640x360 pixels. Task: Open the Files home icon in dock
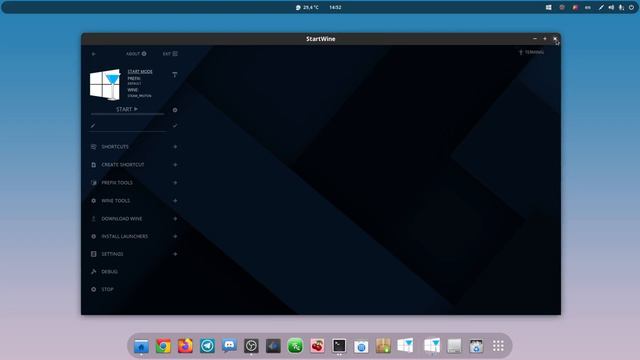tap(141, 346)
